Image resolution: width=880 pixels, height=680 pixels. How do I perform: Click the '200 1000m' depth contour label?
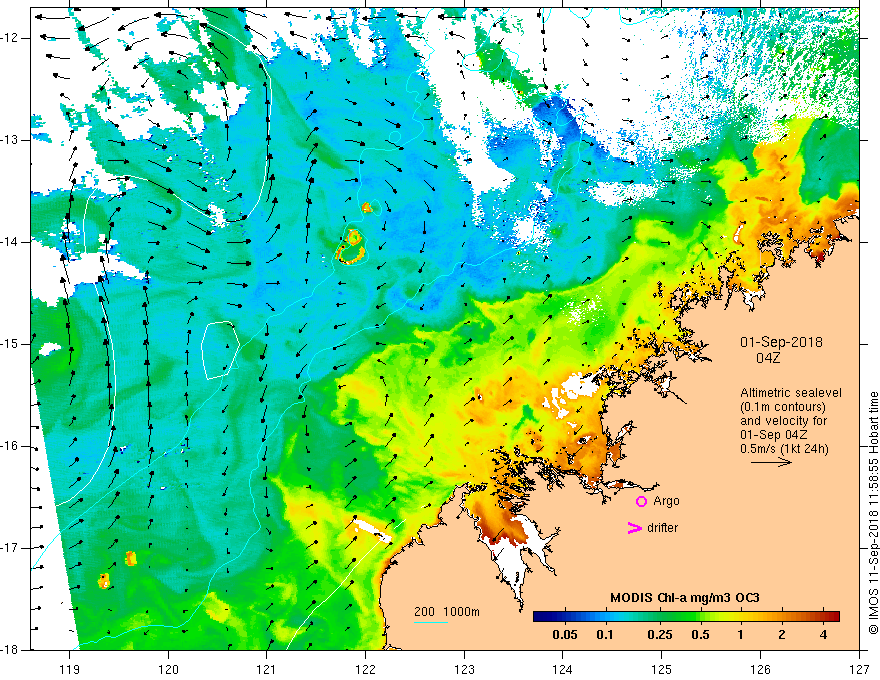point(447,612)
